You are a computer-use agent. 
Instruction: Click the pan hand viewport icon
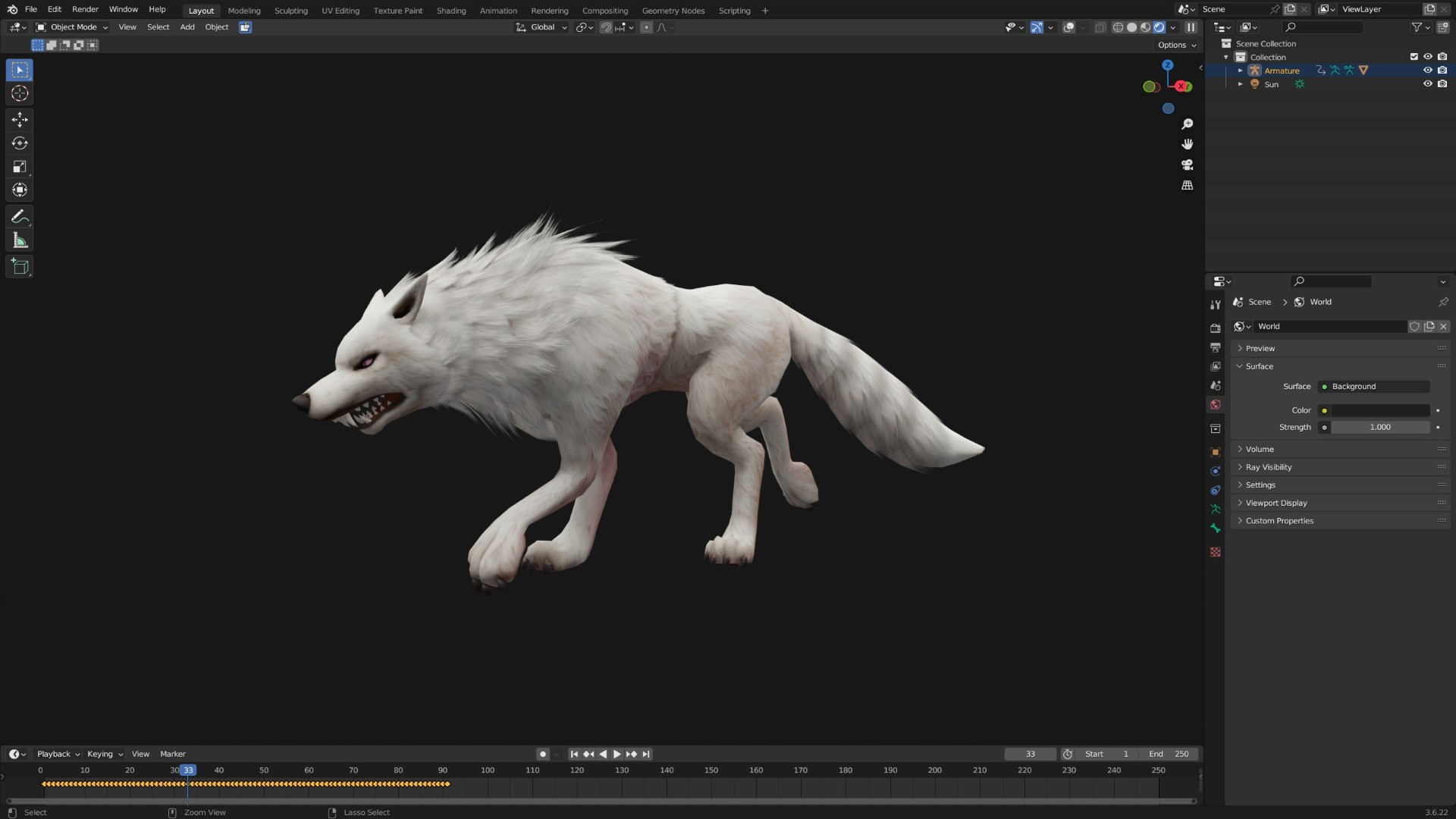1188,144
